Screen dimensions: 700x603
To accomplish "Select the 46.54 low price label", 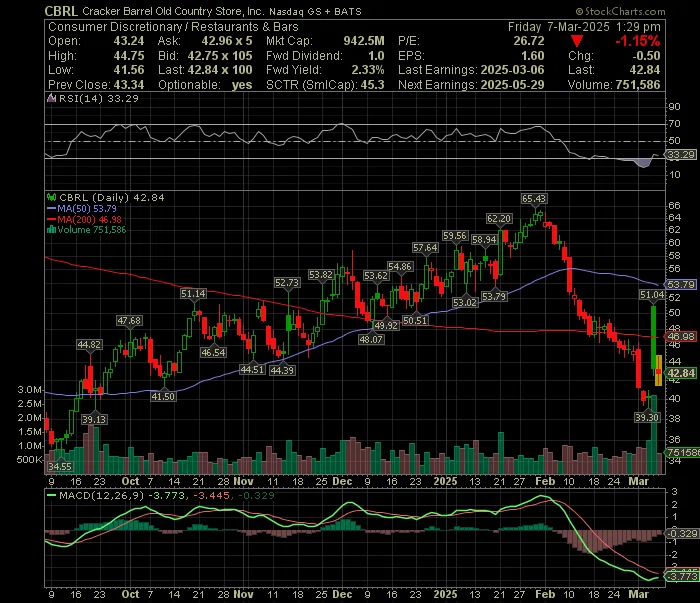I will (x=213, y=353).
